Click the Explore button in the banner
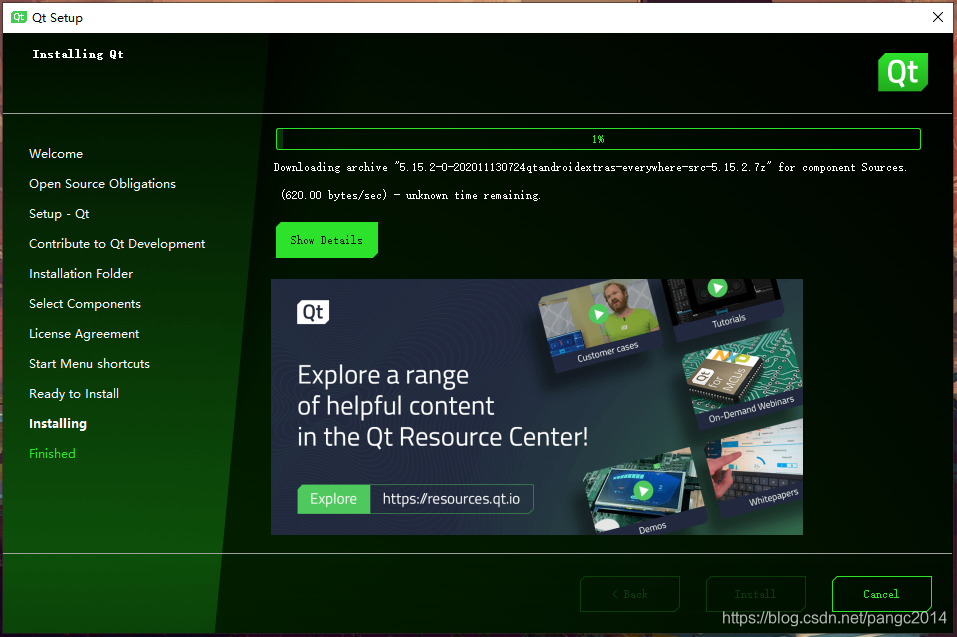This screenshot has width=957, height=637. click(333, 499)
